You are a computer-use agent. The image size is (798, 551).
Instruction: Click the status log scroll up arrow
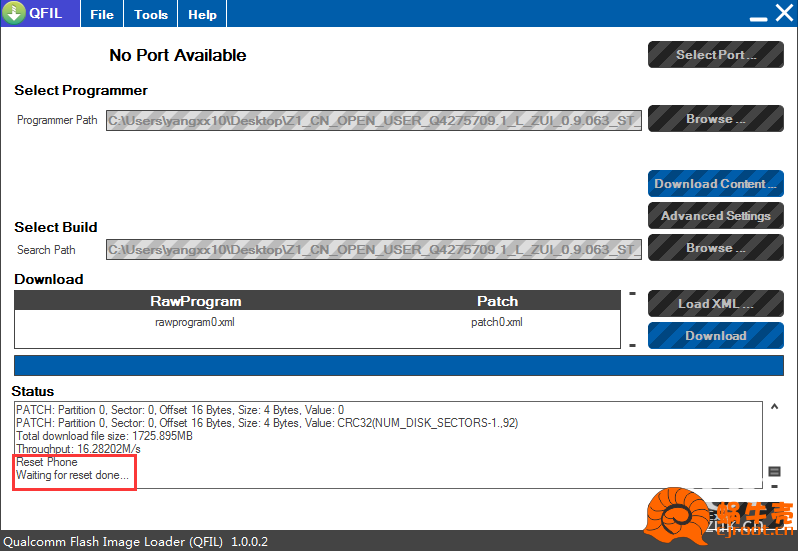[x=774, y=407]
